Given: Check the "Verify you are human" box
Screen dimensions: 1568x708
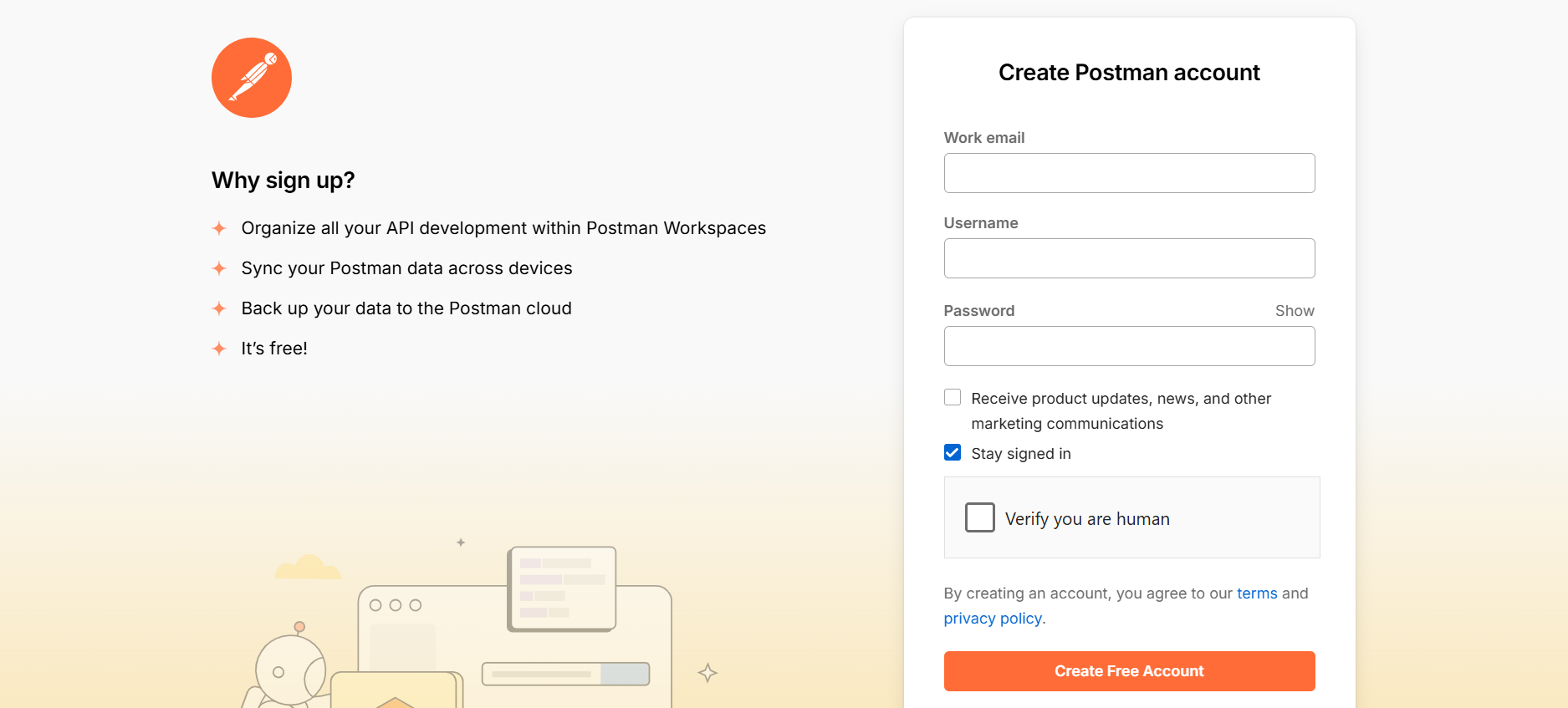Looking at the screenshot, I should [x=979, y=517].
